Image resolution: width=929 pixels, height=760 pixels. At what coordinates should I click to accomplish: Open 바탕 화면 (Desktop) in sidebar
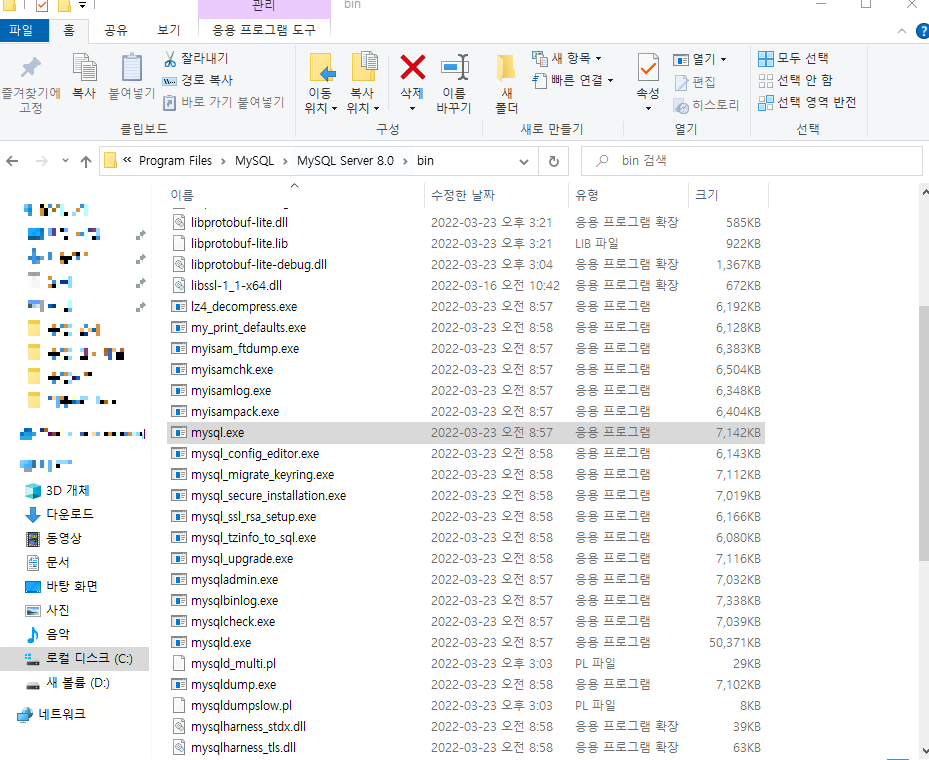pos(61,586)
